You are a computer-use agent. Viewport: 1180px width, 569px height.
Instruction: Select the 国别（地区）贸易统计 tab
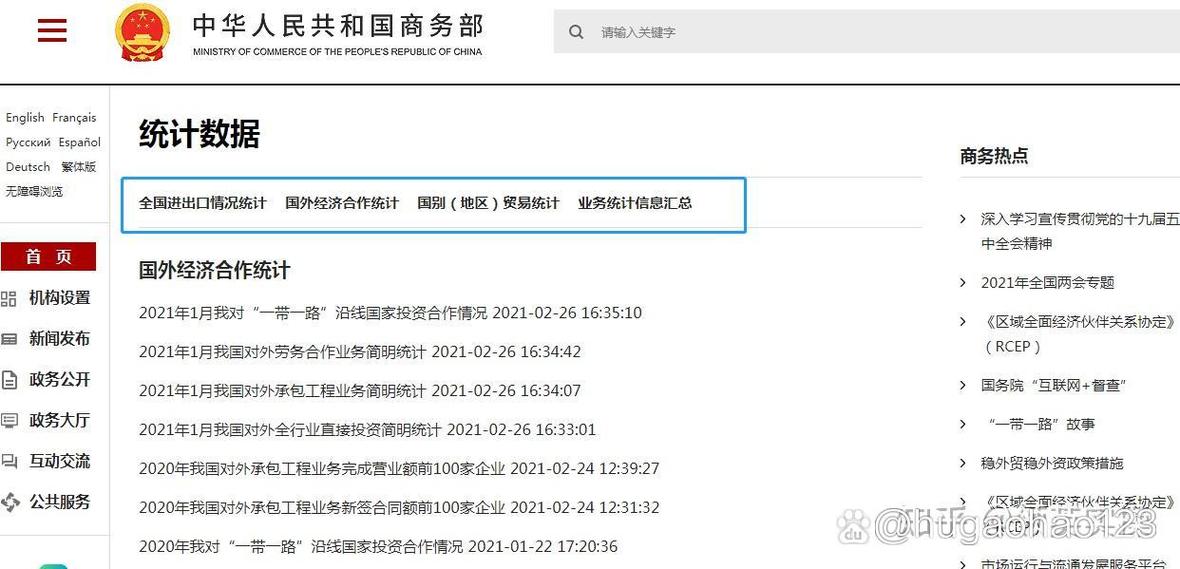(x=488, y=203)
